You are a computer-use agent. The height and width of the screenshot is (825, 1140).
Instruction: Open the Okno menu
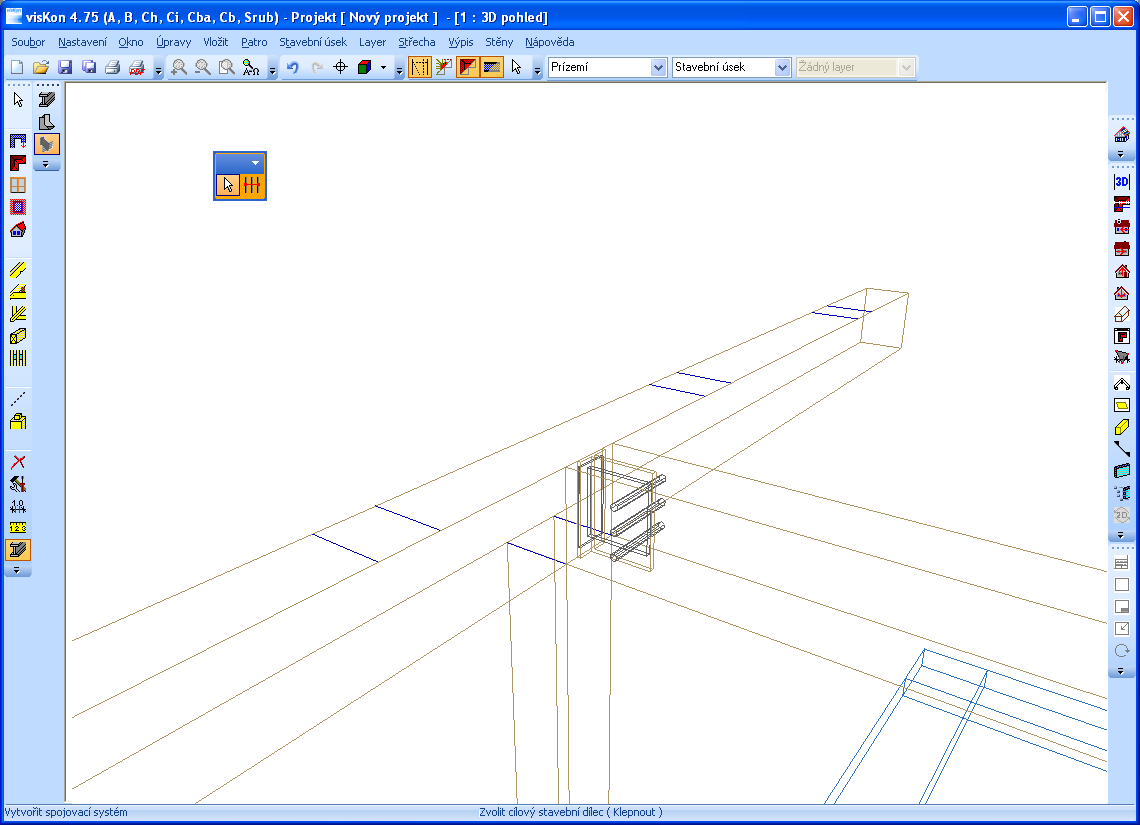tap(131, 42)
